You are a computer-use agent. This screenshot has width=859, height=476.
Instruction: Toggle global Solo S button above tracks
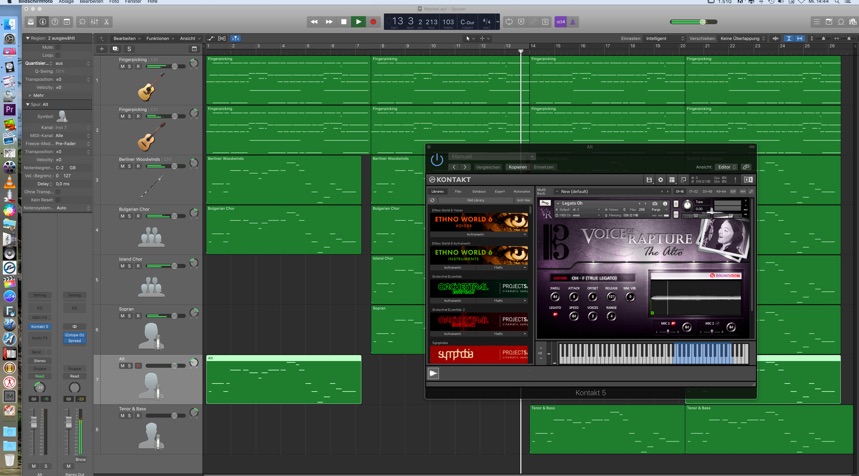click(129, 49)
